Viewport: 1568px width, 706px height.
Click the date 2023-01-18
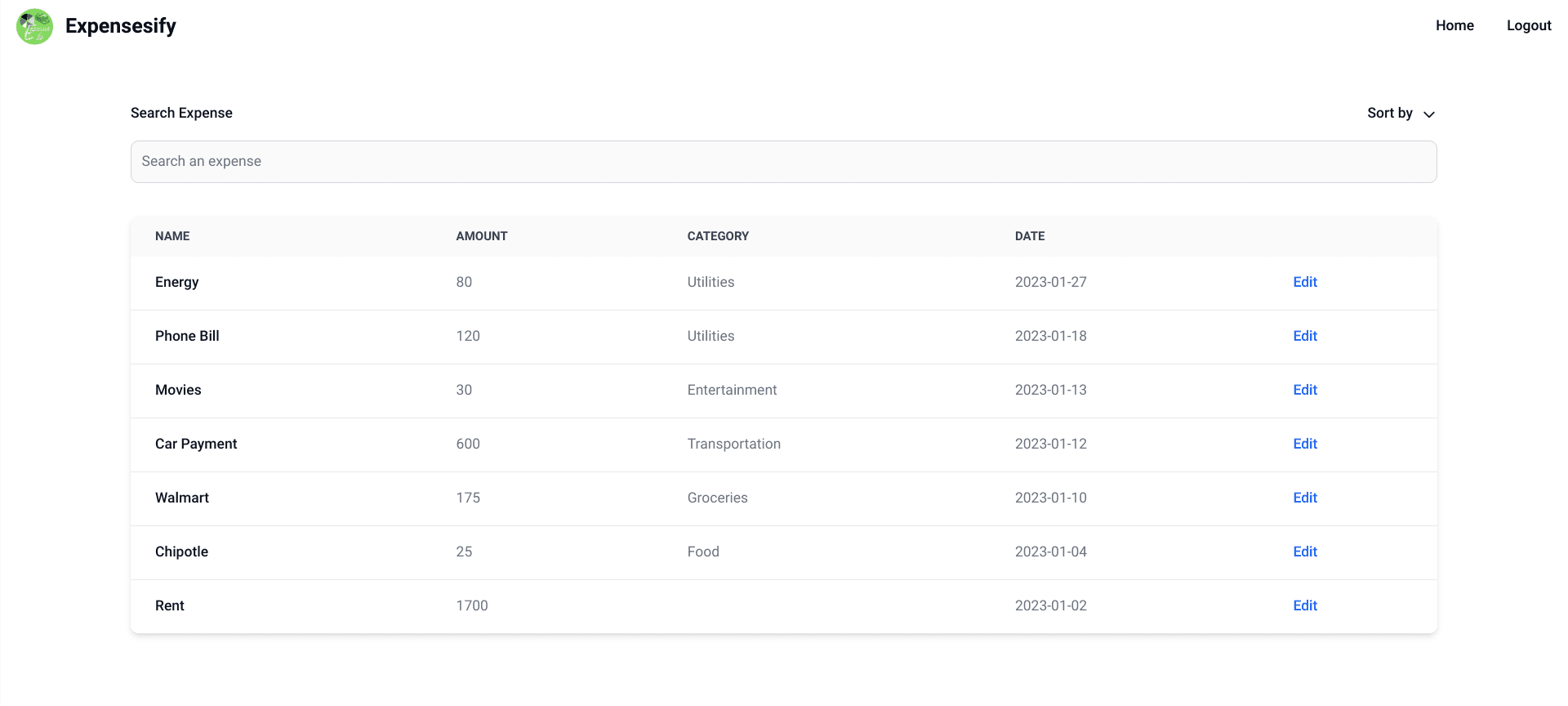coord(1050,336)
